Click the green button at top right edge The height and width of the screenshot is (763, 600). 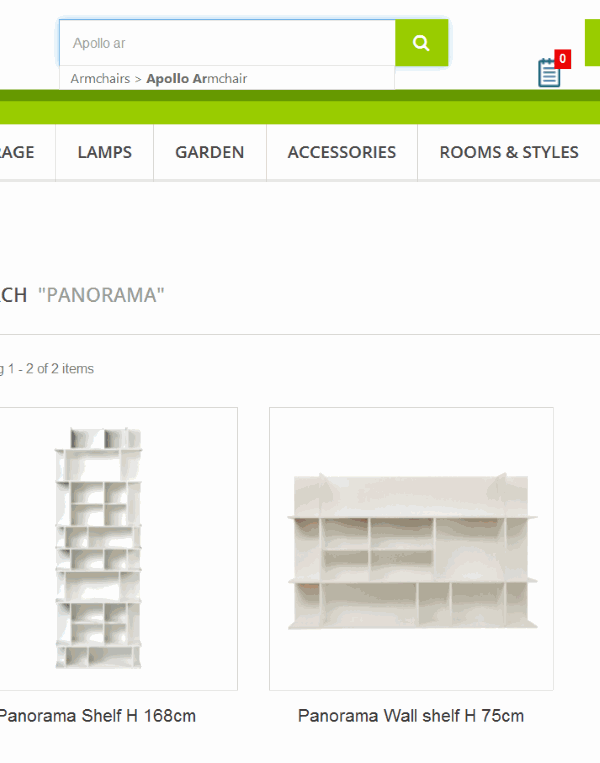point(592,42)
